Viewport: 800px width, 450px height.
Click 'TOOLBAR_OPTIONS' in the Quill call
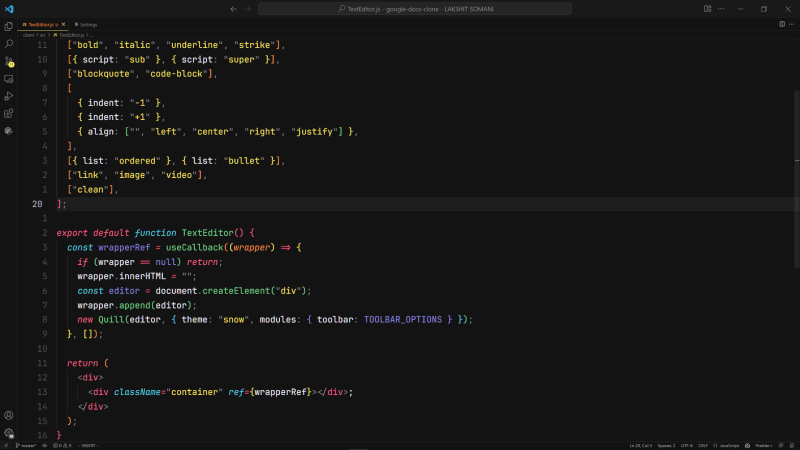[403, 319]
